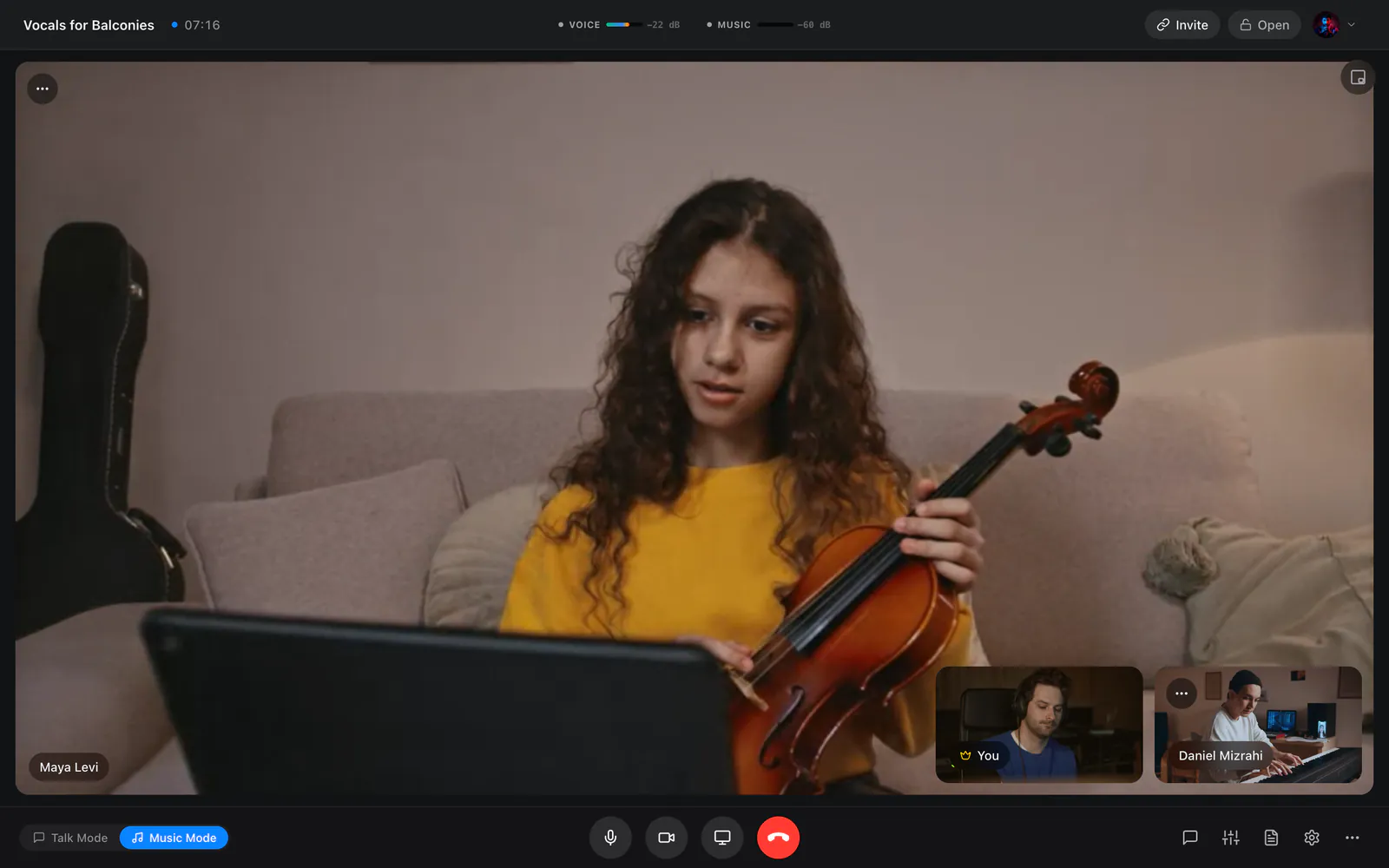Viewport: 1389px width, 868px height.
Task: Open the profile avatar menu
Action: pos(1326,25)
